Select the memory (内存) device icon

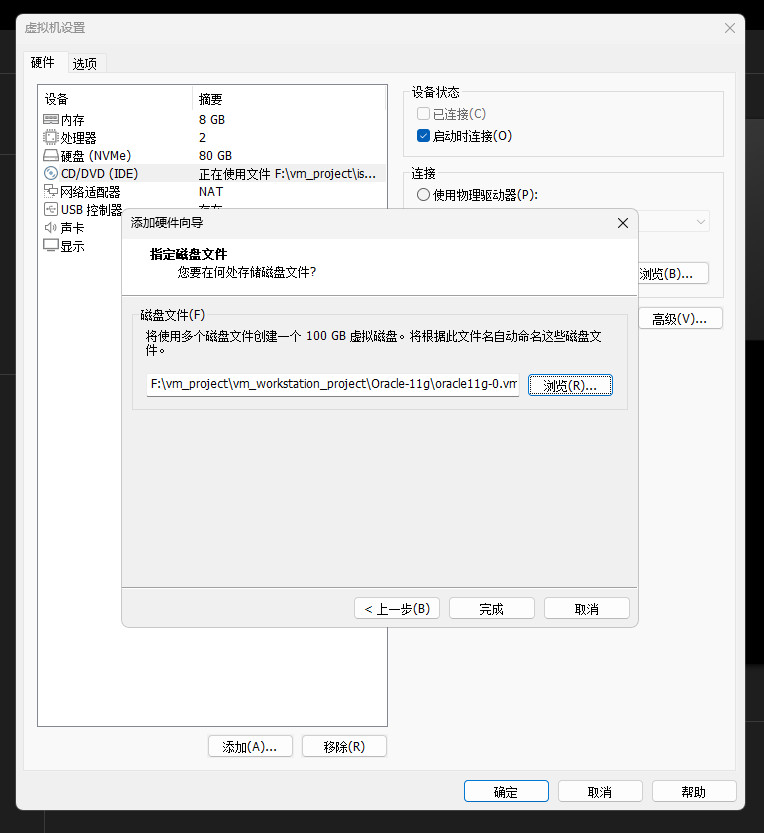[51, 120]
